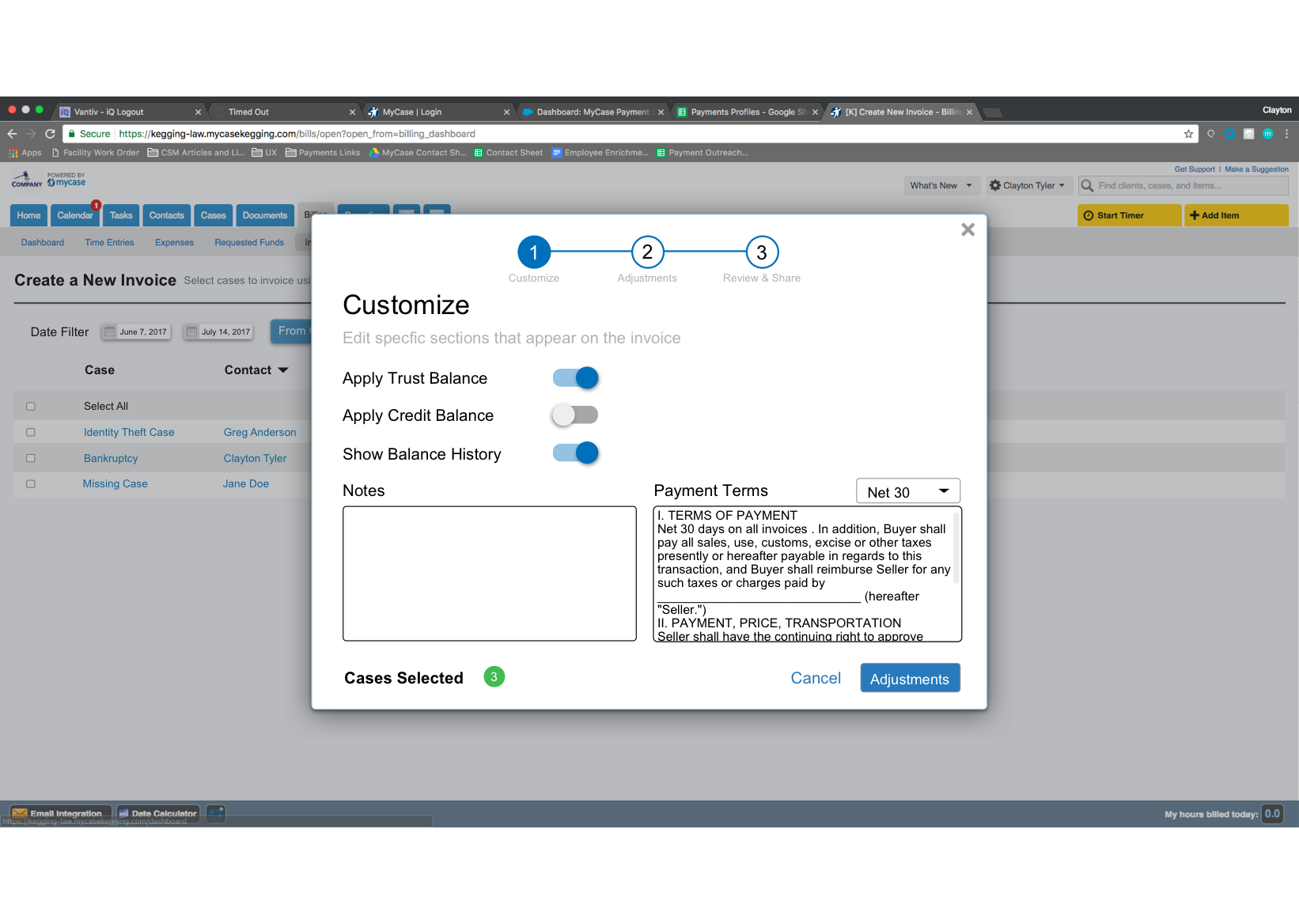Start Timer button
The image size is (1299, 924).
[x=1130, y=215]
